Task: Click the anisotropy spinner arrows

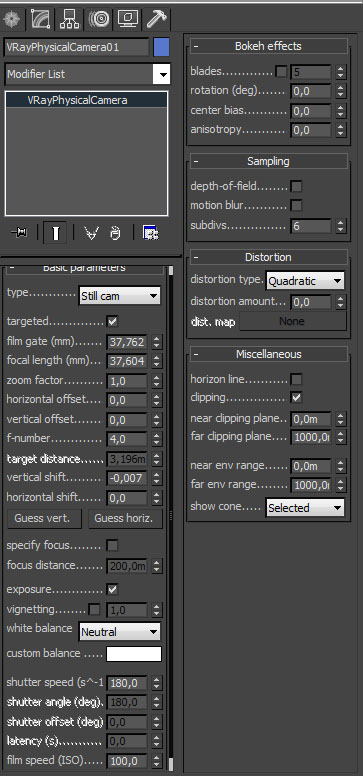Action: pyautogui.click(x=340, y=130)
